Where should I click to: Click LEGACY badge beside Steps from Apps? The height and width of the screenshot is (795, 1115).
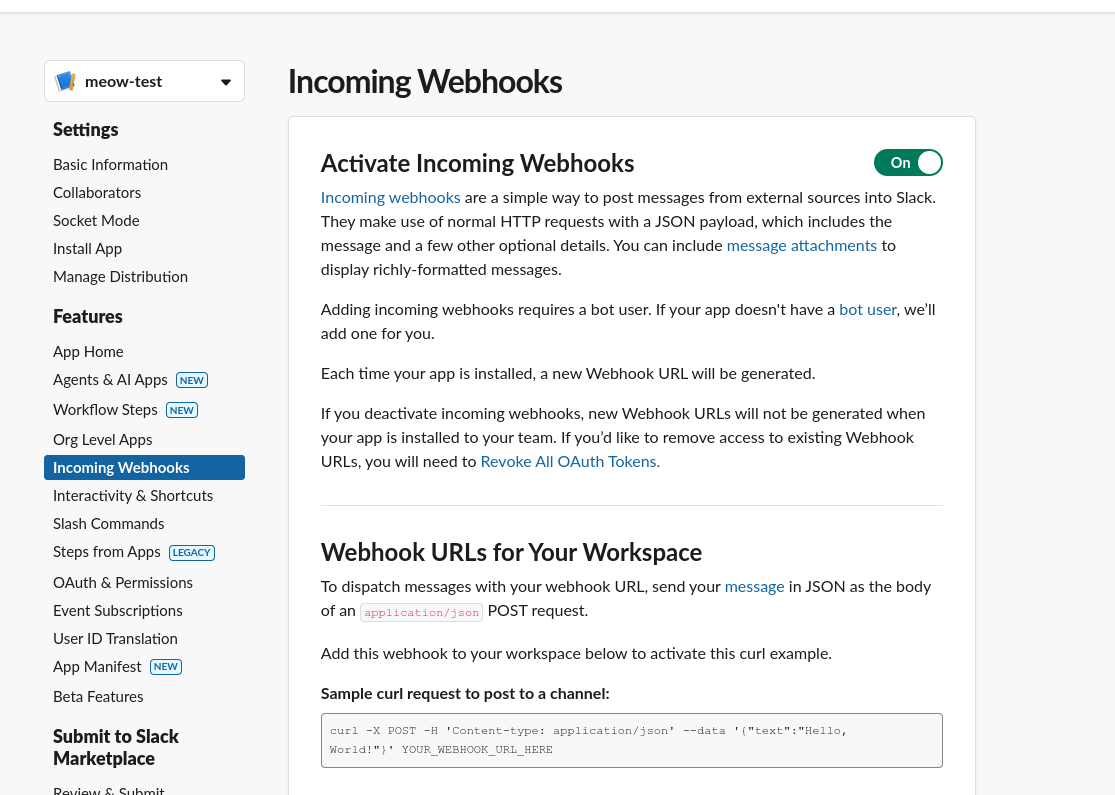point(191,552)
